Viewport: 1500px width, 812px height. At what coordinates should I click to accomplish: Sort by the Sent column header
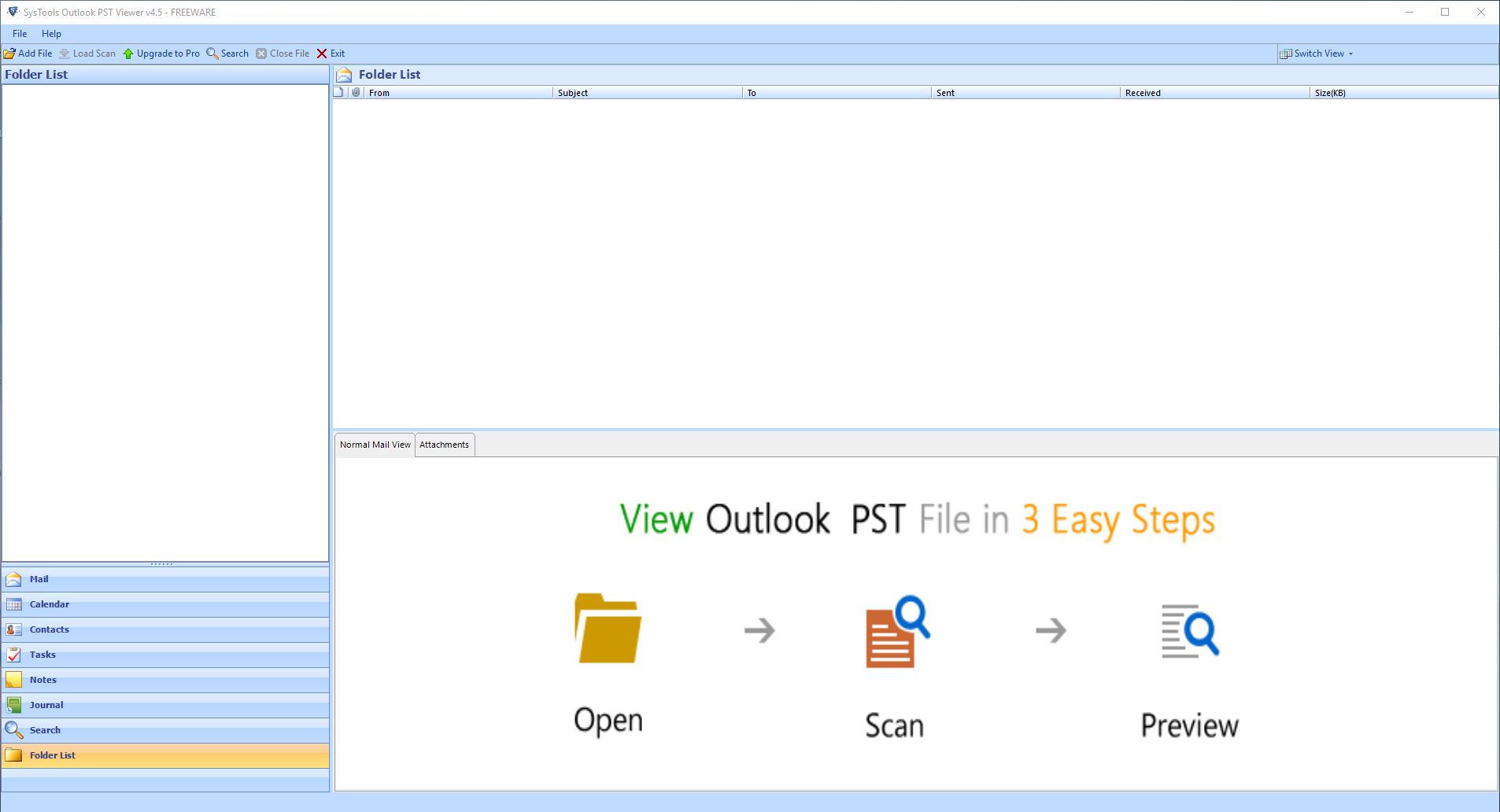(1025, 92)
